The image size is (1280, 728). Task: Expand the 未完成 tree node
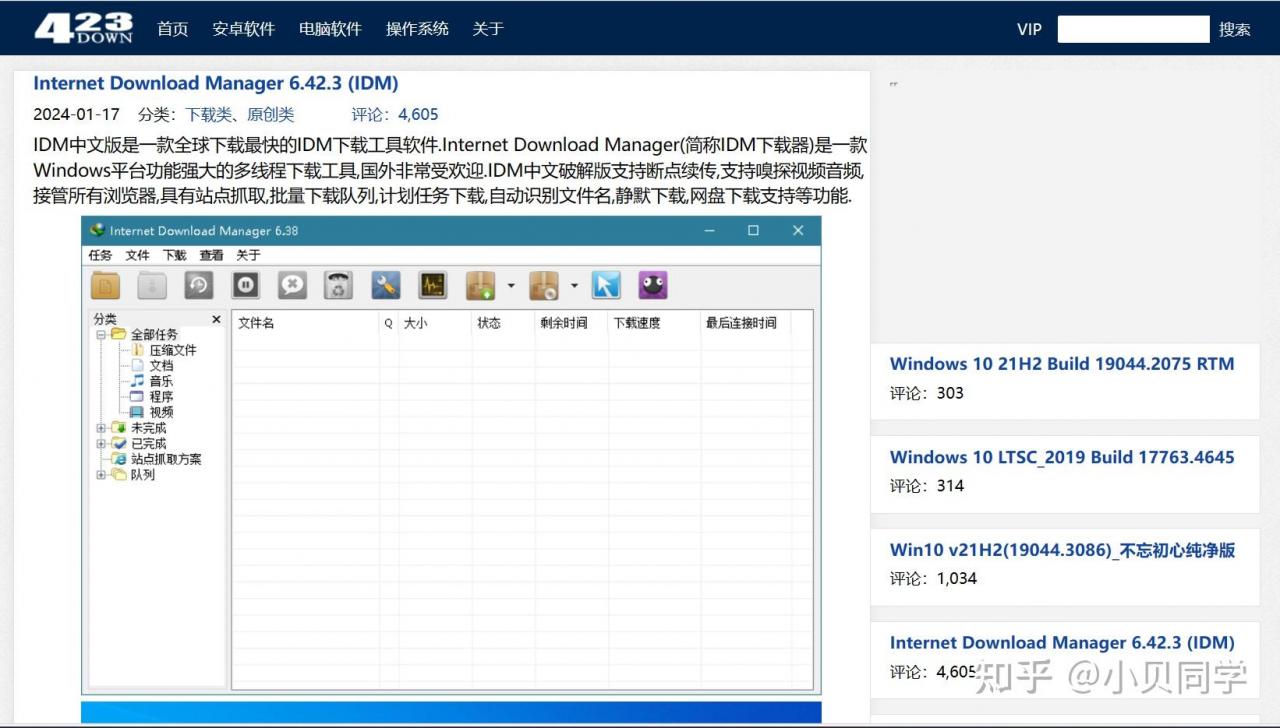tap(101, 428)
